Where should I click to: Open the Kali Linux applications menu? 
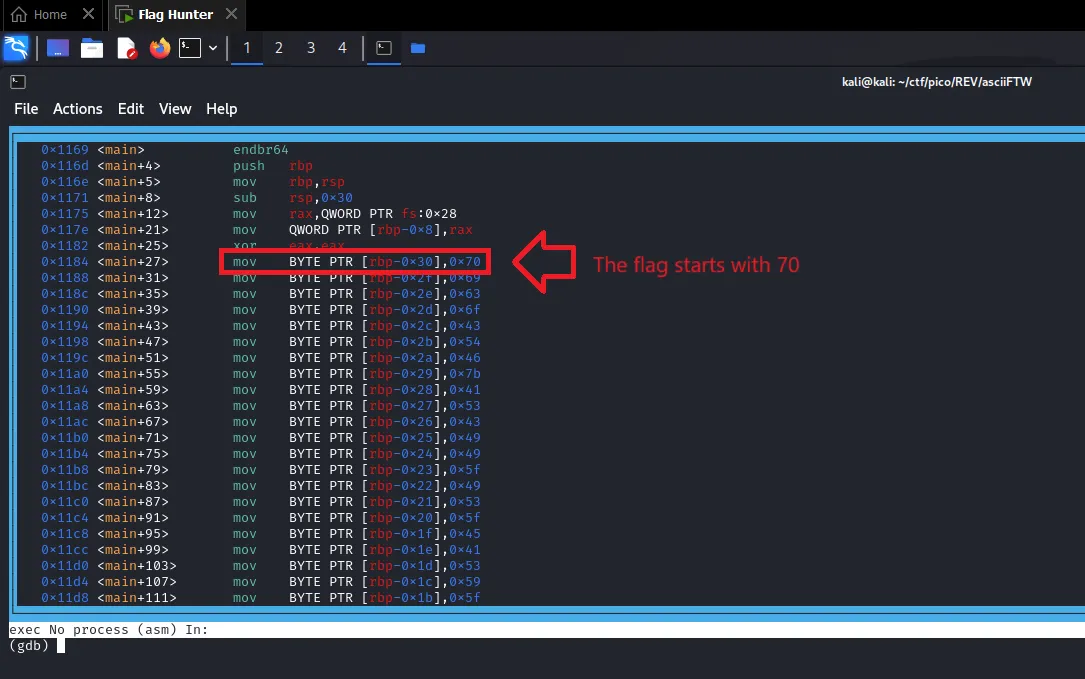coord(16,48)
